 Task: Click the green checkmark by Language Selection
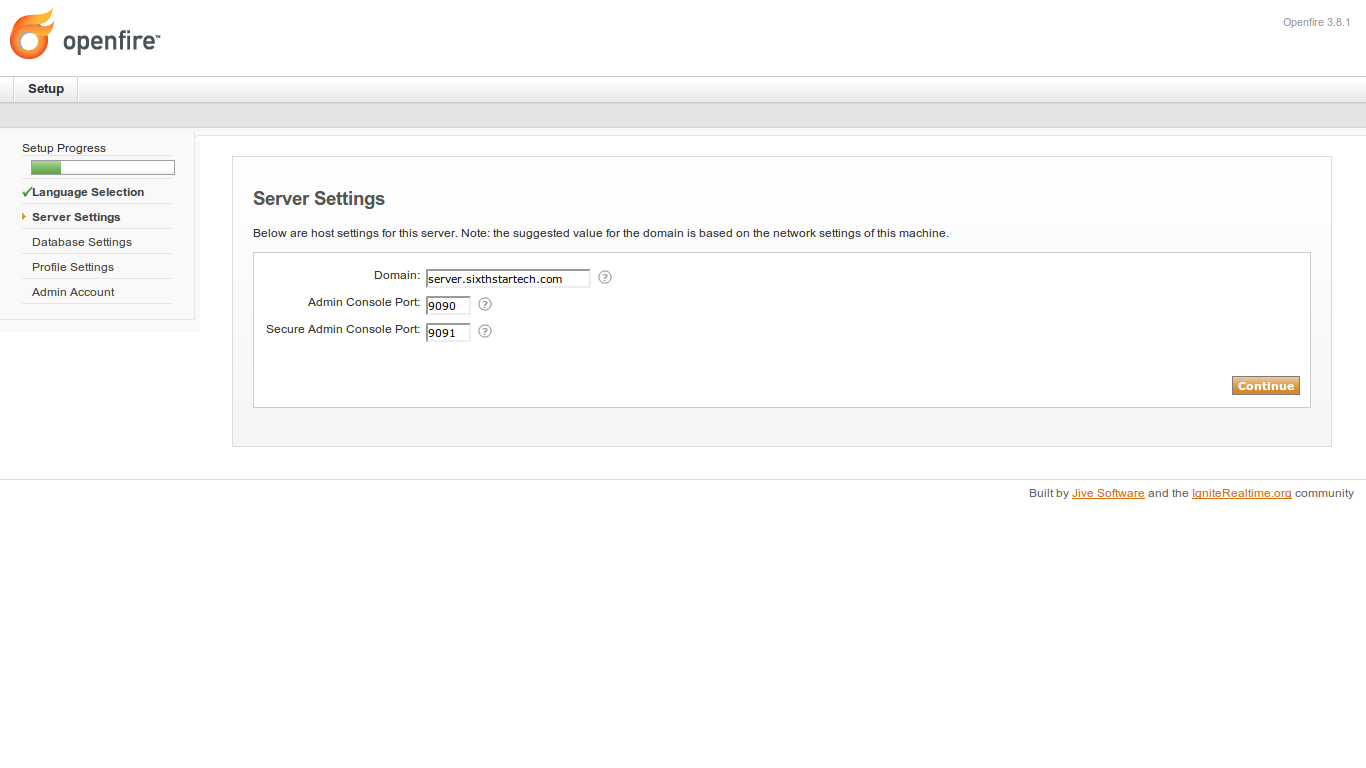coord(26,191)
